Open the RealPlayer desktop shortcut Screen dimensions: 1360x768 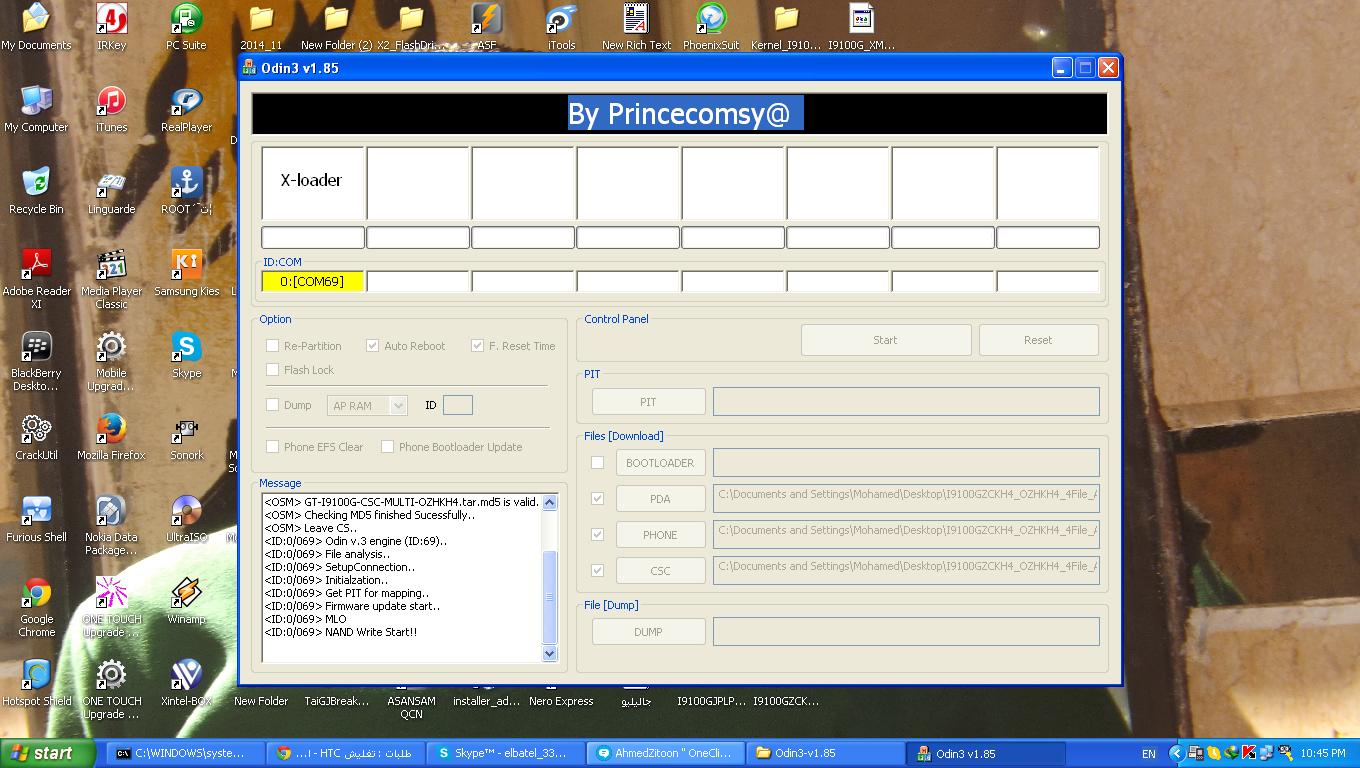[x=186, y=109]
